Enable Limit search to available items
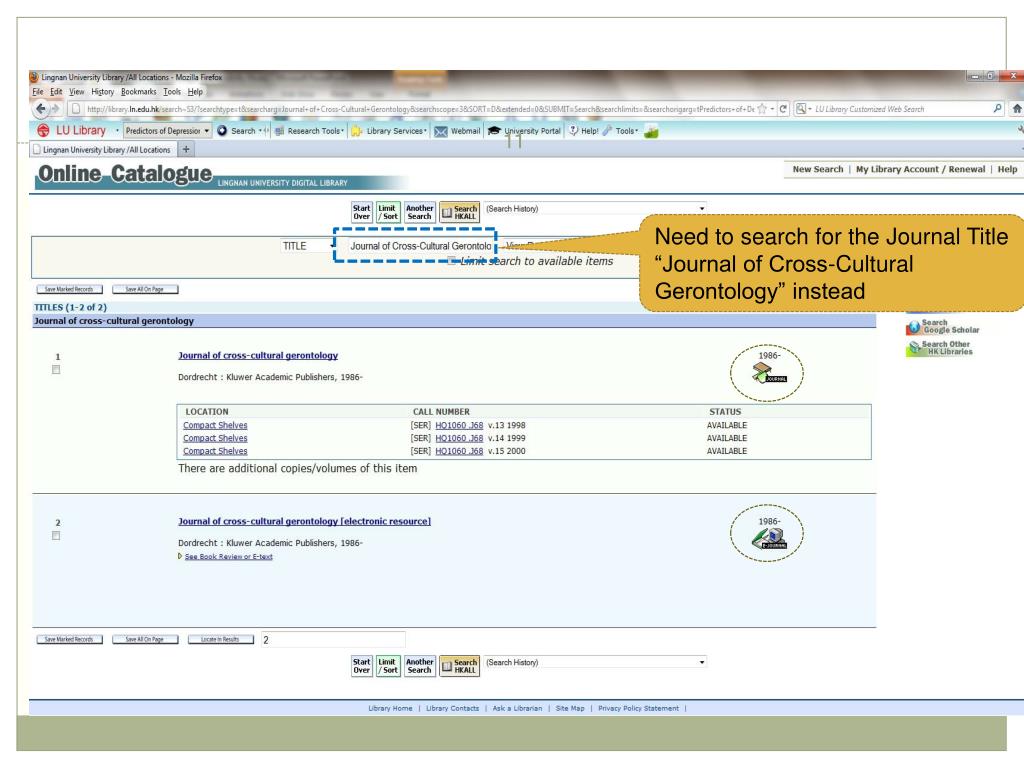The image size is (1024, 768). 451,261
